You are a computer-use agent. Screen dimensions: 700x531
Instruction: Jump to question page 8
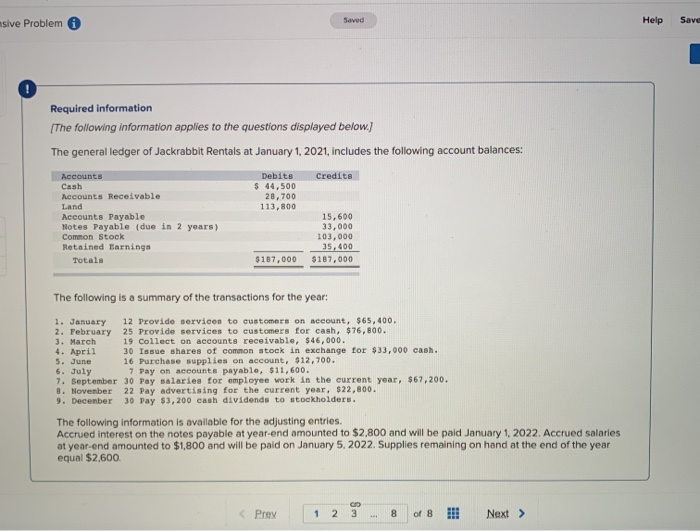pos(394,514)
